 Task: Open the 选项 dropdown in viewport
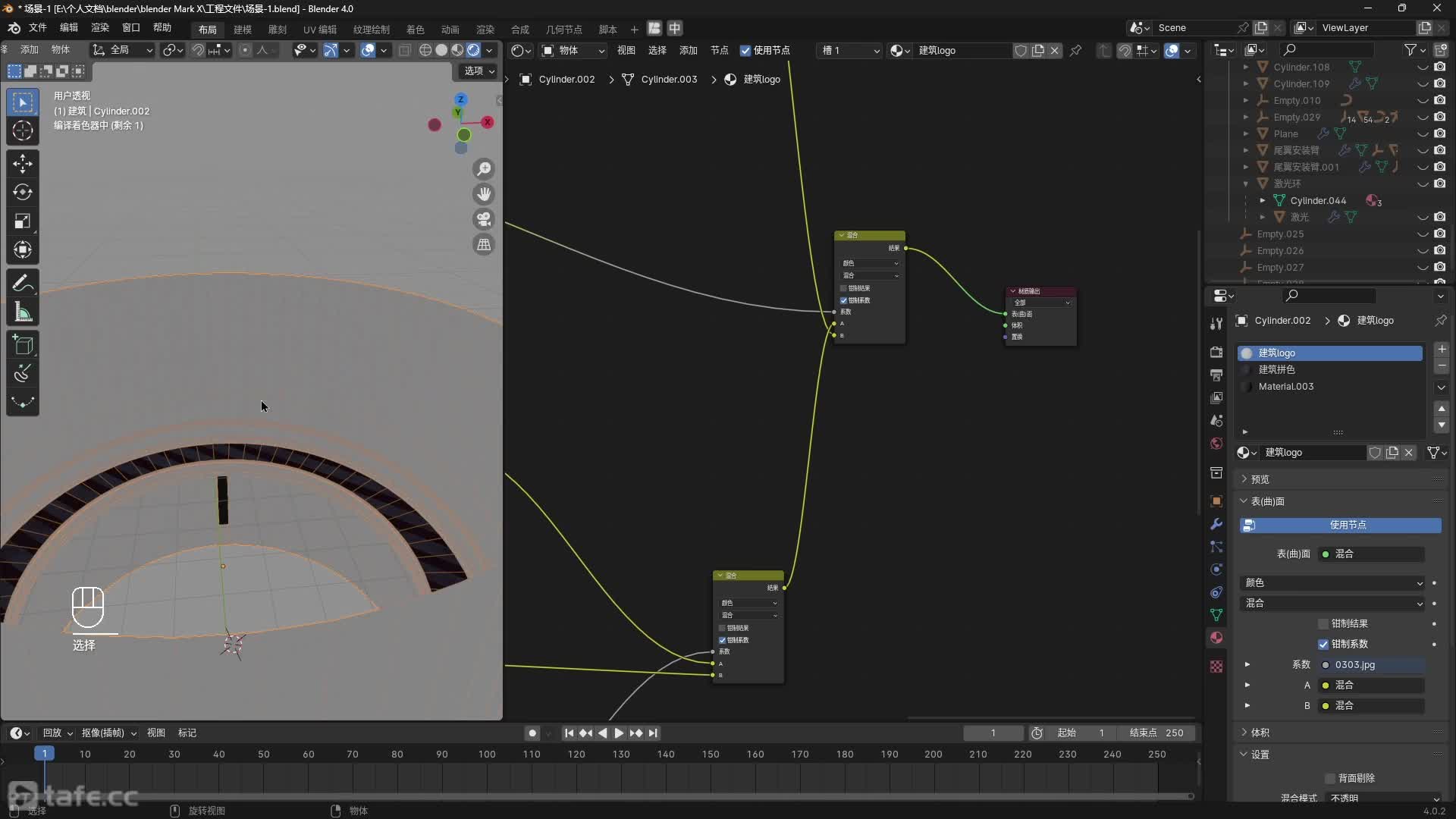click(x=479, y=71)
